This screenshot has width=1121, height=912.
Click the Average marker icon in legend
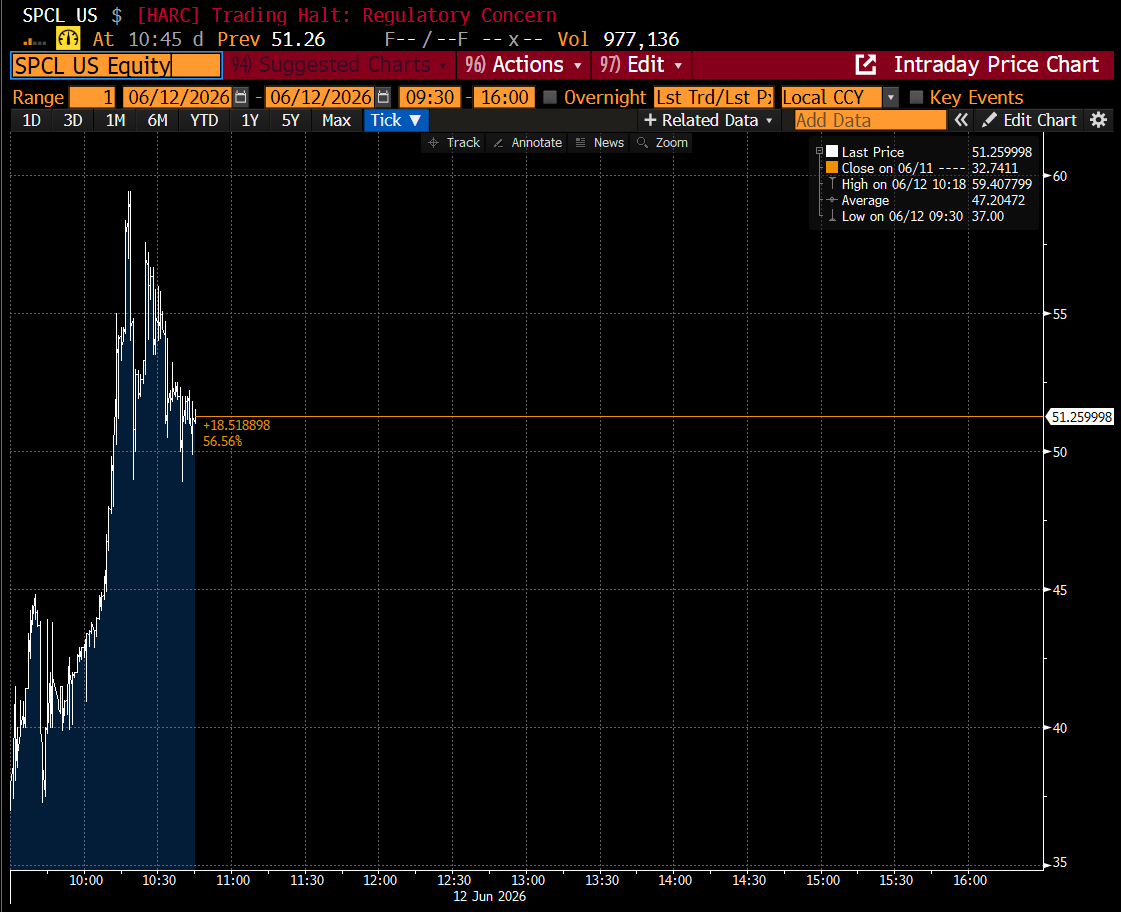pos(832,200)
